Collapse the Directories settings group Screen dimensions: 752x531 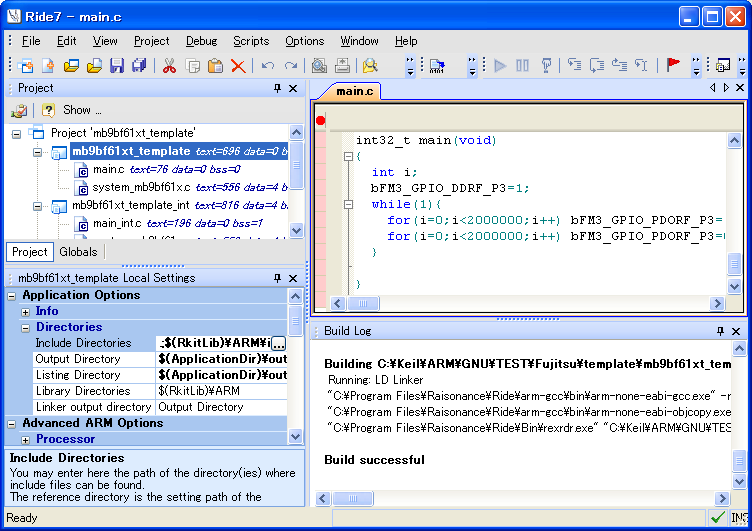pos(25,328)
